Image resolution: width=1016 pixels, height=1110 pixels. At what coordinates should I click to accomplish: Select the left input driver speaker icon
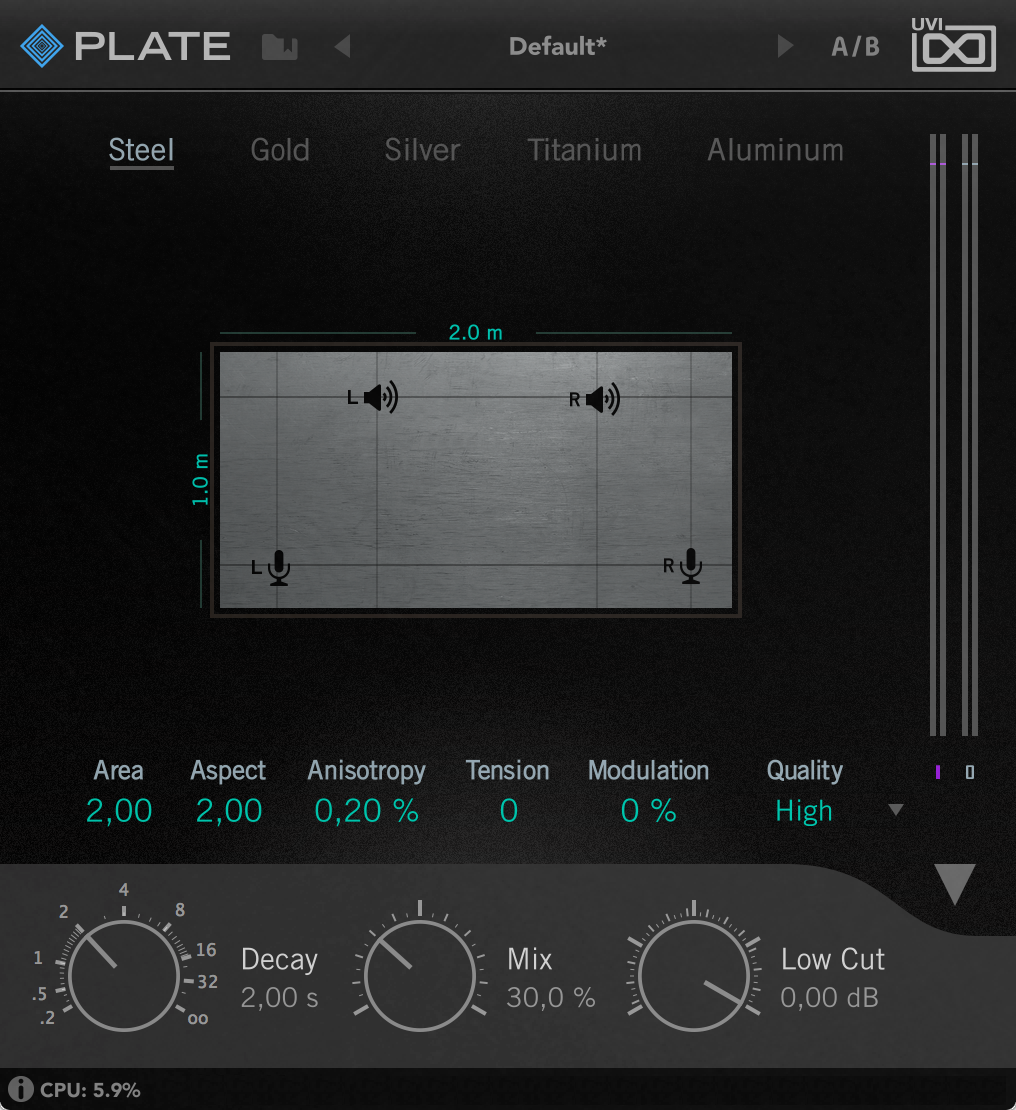(379, 396)
